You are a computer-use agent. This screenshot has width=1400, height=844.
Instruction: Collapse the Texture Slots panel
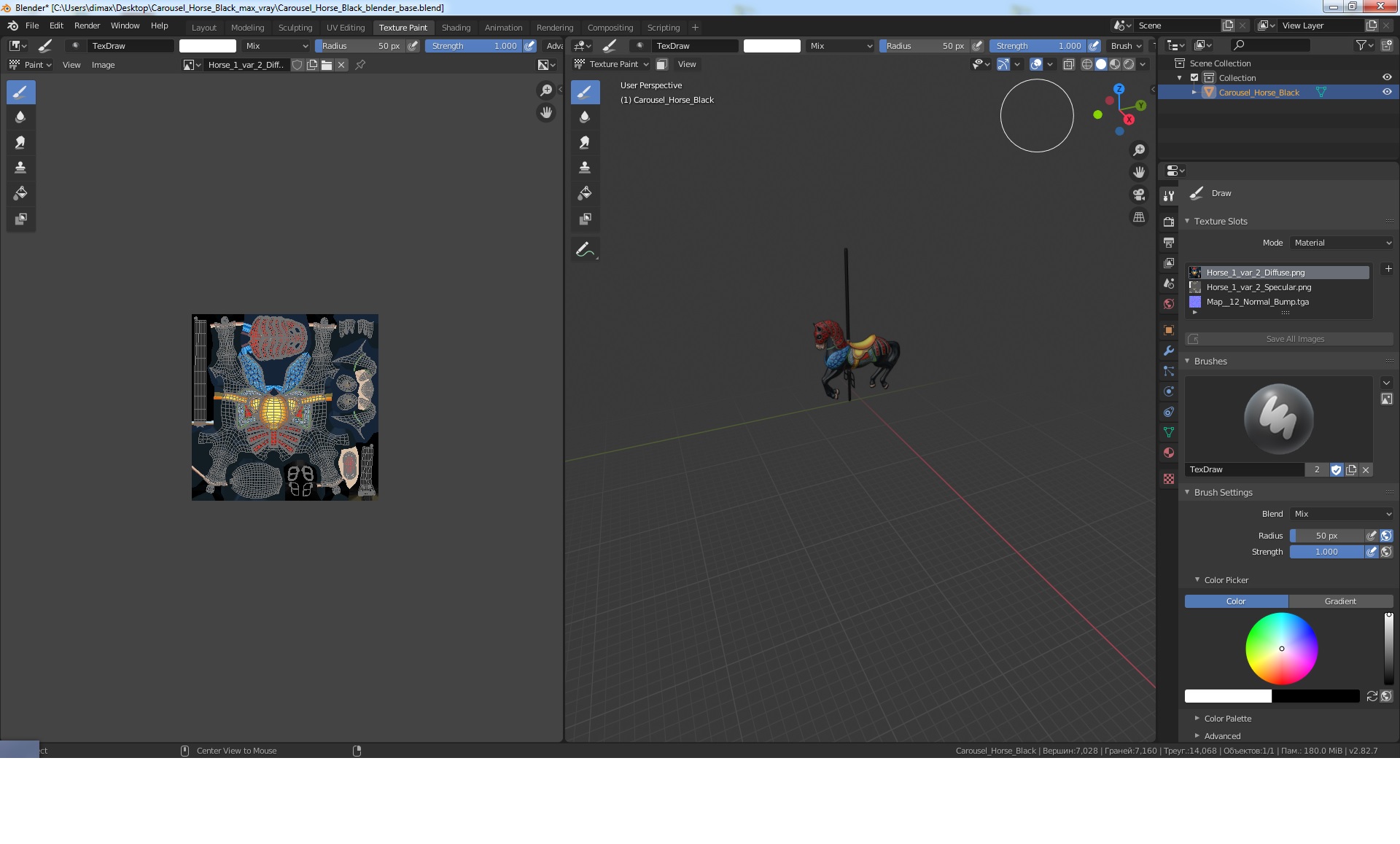[x=1187, y=221]
